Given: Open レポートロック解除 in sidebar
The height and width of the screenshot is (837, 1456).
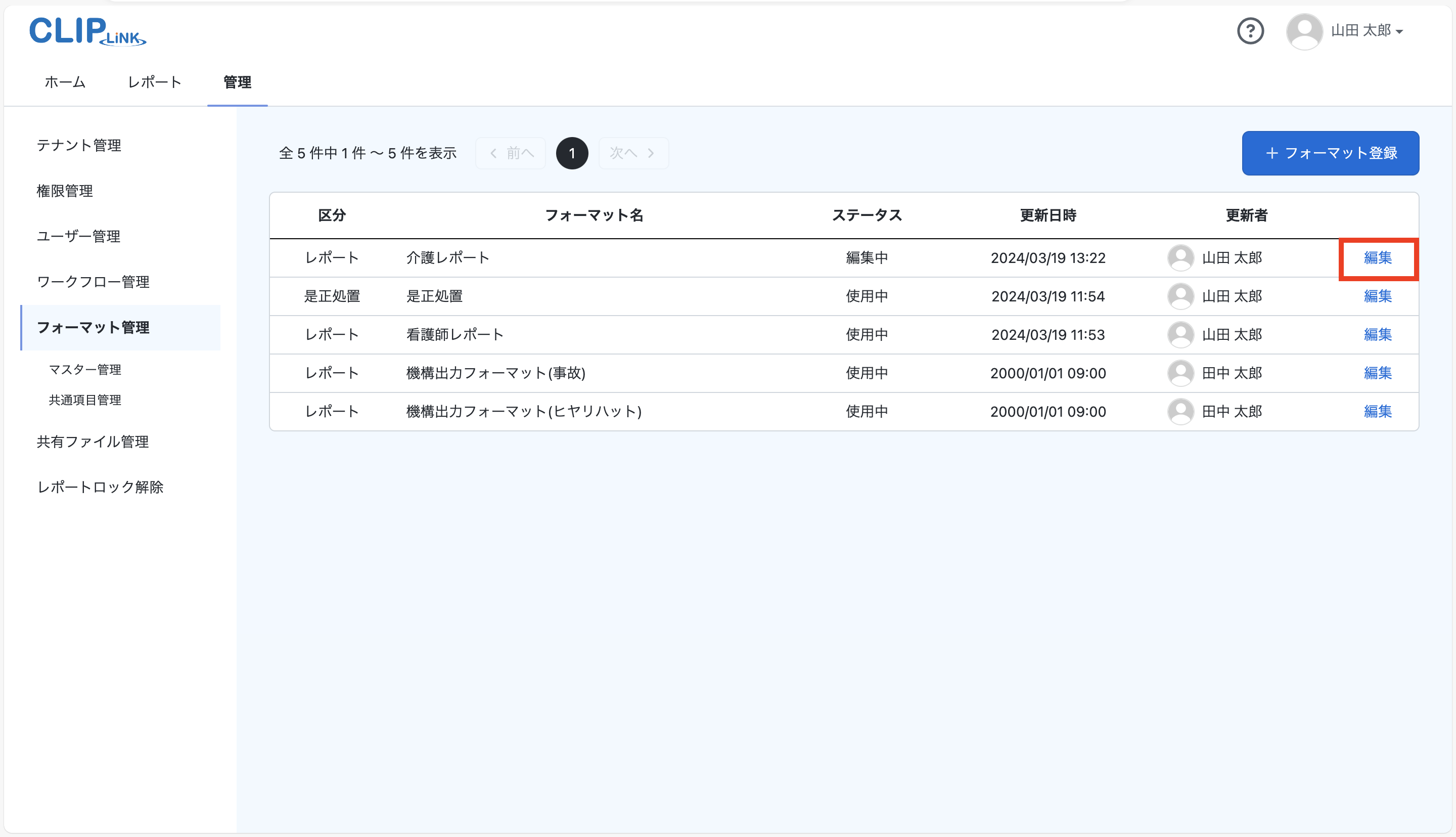Looking at the screenshot, I should tap(100, 487).
